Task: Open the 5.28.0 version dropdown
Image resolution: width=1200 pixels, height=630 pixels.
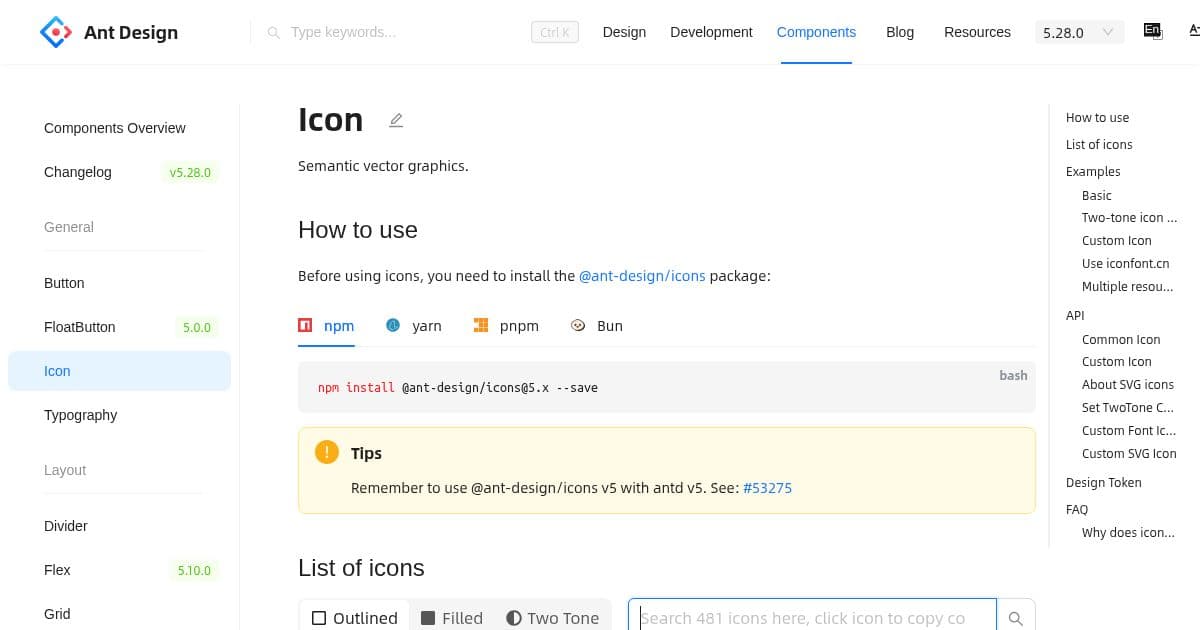Action: coord(1078,32)
